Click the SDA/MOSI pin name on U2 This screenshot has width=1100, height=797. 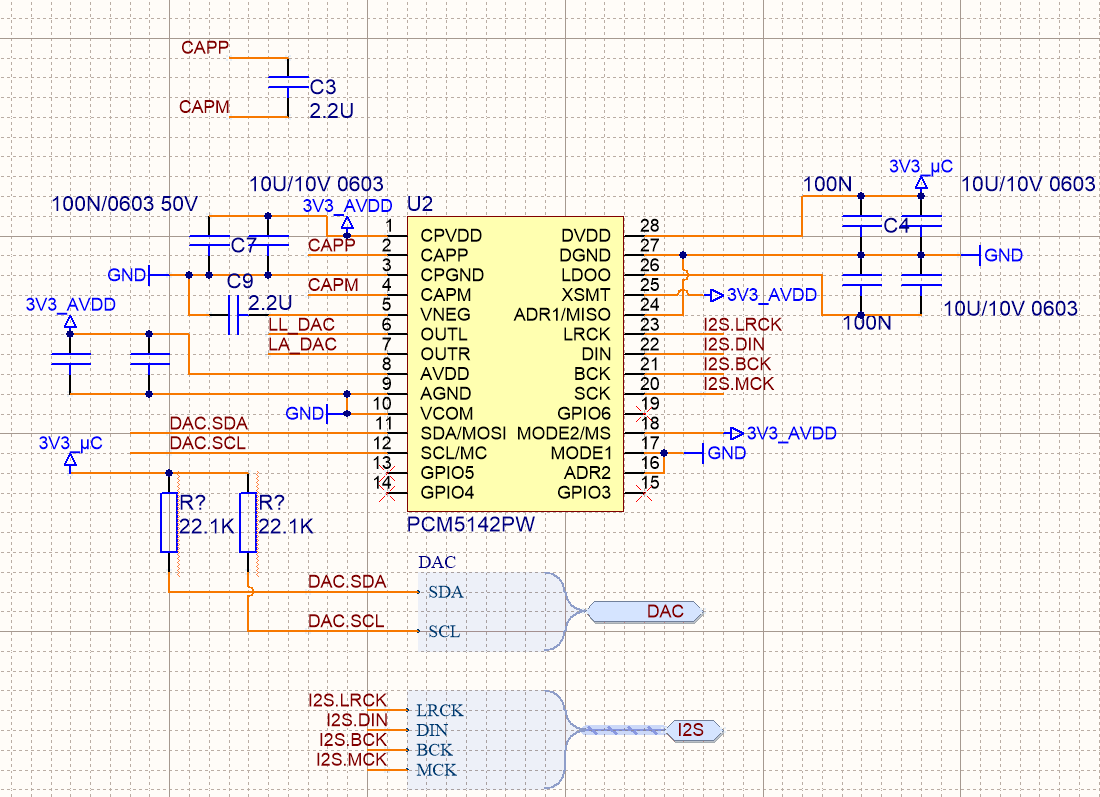coord(463,434)
